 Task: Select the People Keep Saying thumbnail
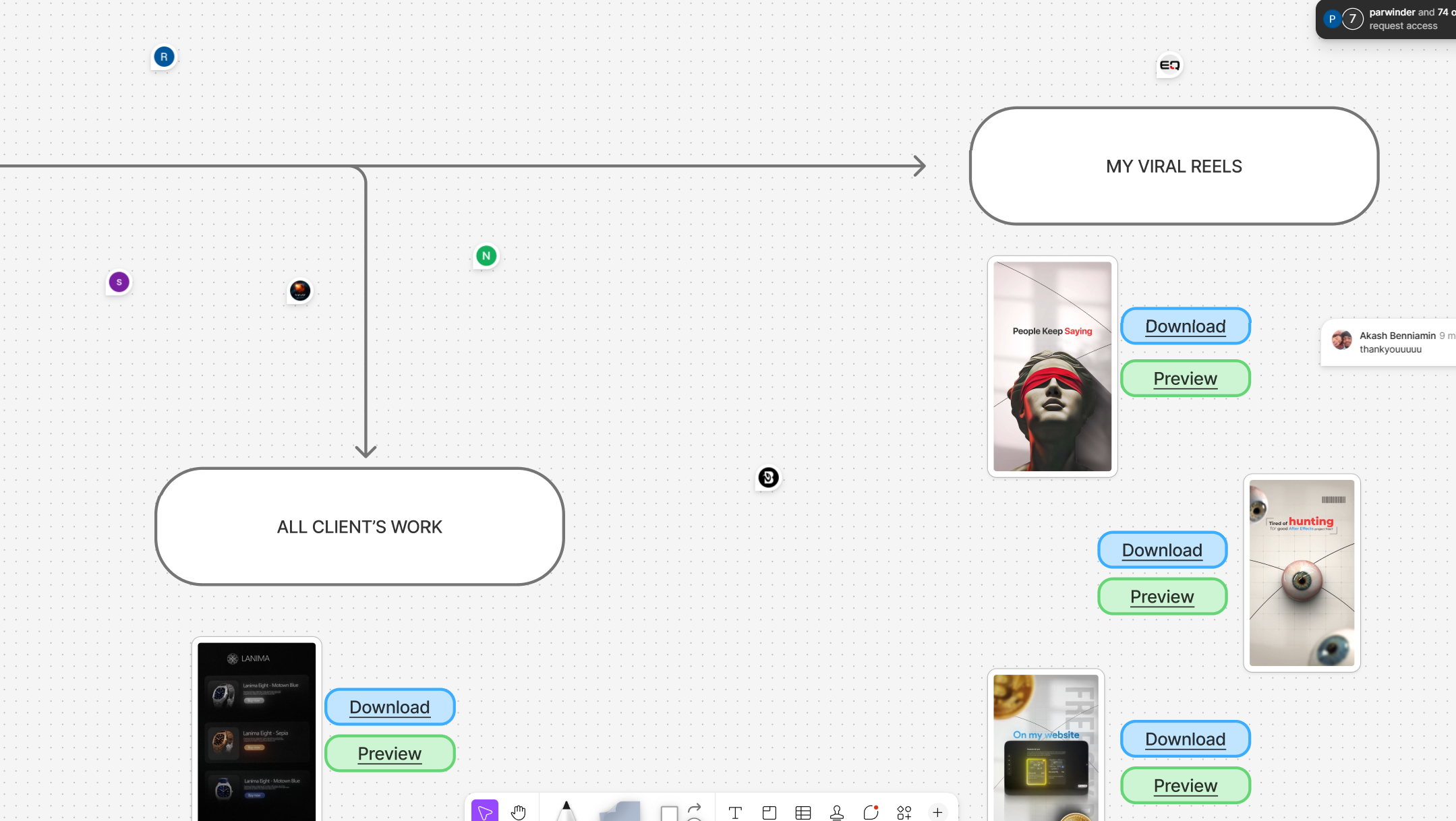pos(1052,367)
